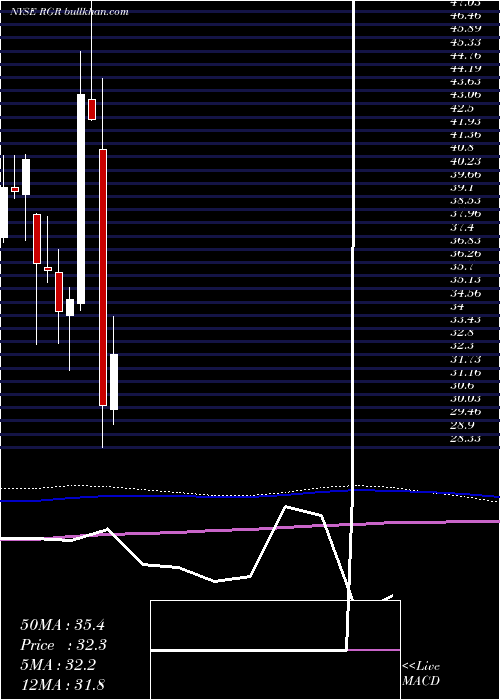
Task: Click the '<<Live MACD' label
Action: point(421,674)
